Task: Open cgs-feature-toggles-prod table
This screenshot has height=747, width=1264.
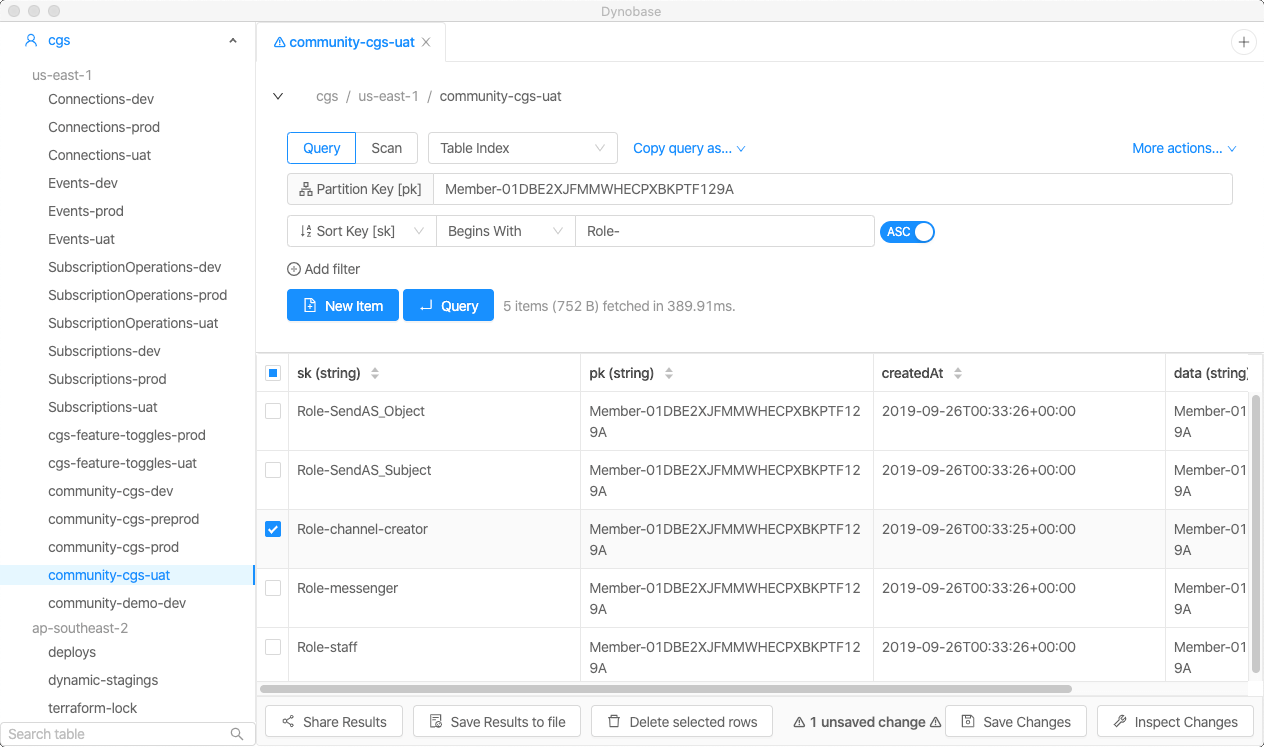Action: point(127,435)
